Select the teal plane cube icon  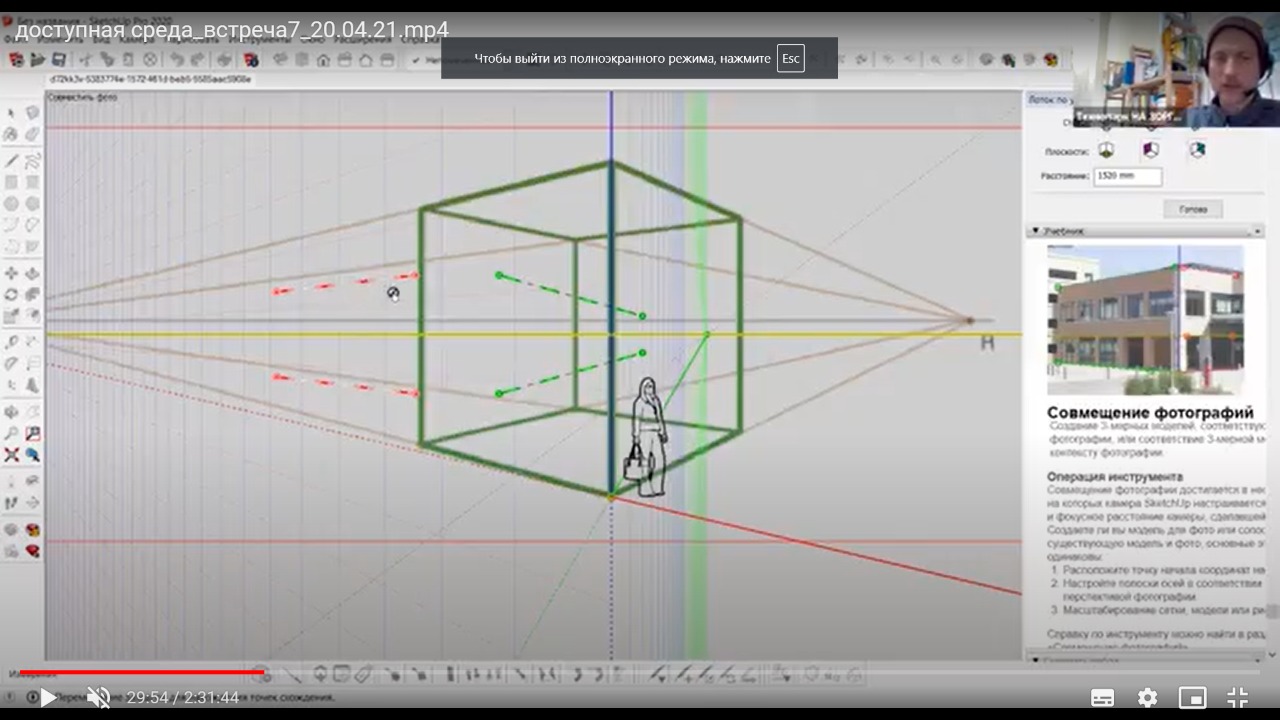(x=1197, y=150)
